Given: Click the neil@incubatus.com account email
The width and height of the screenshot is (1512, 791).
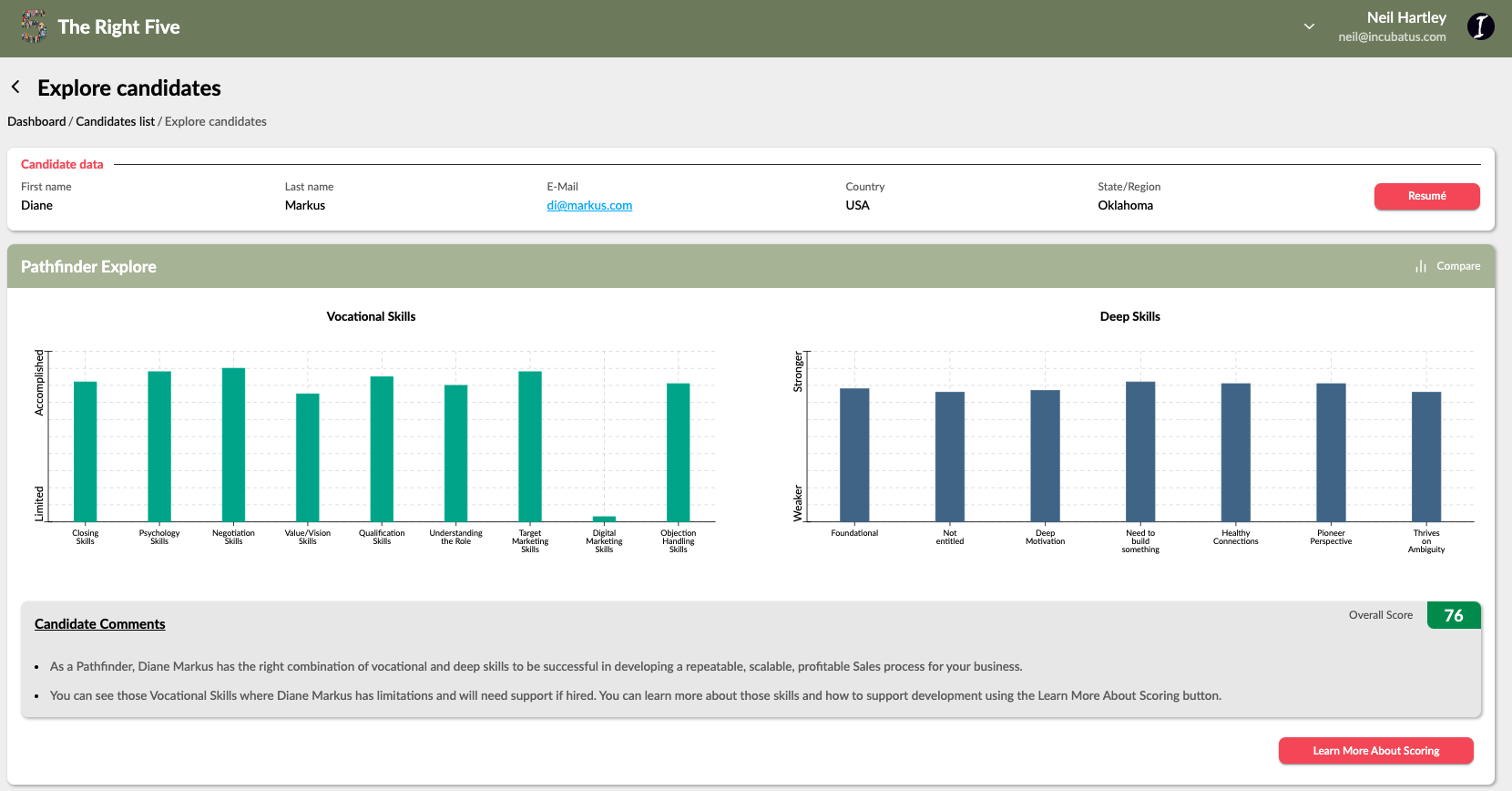Looking at the screenshot, I should click(x=1392, y=37).
